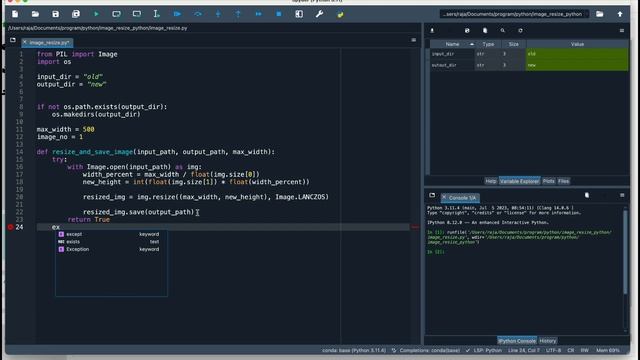Click the New file icon
640x360 pixels.
(x=15, y=14)
